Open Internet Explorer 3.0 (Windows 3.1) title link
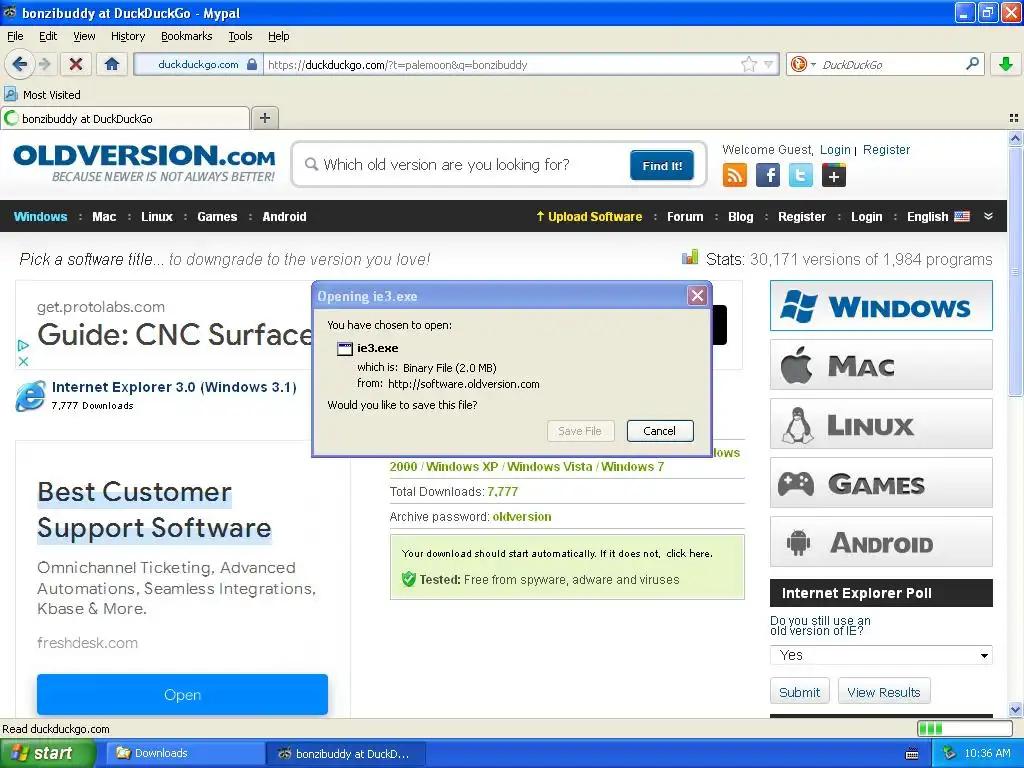1024x768 pixels. [x=174, y=387]
